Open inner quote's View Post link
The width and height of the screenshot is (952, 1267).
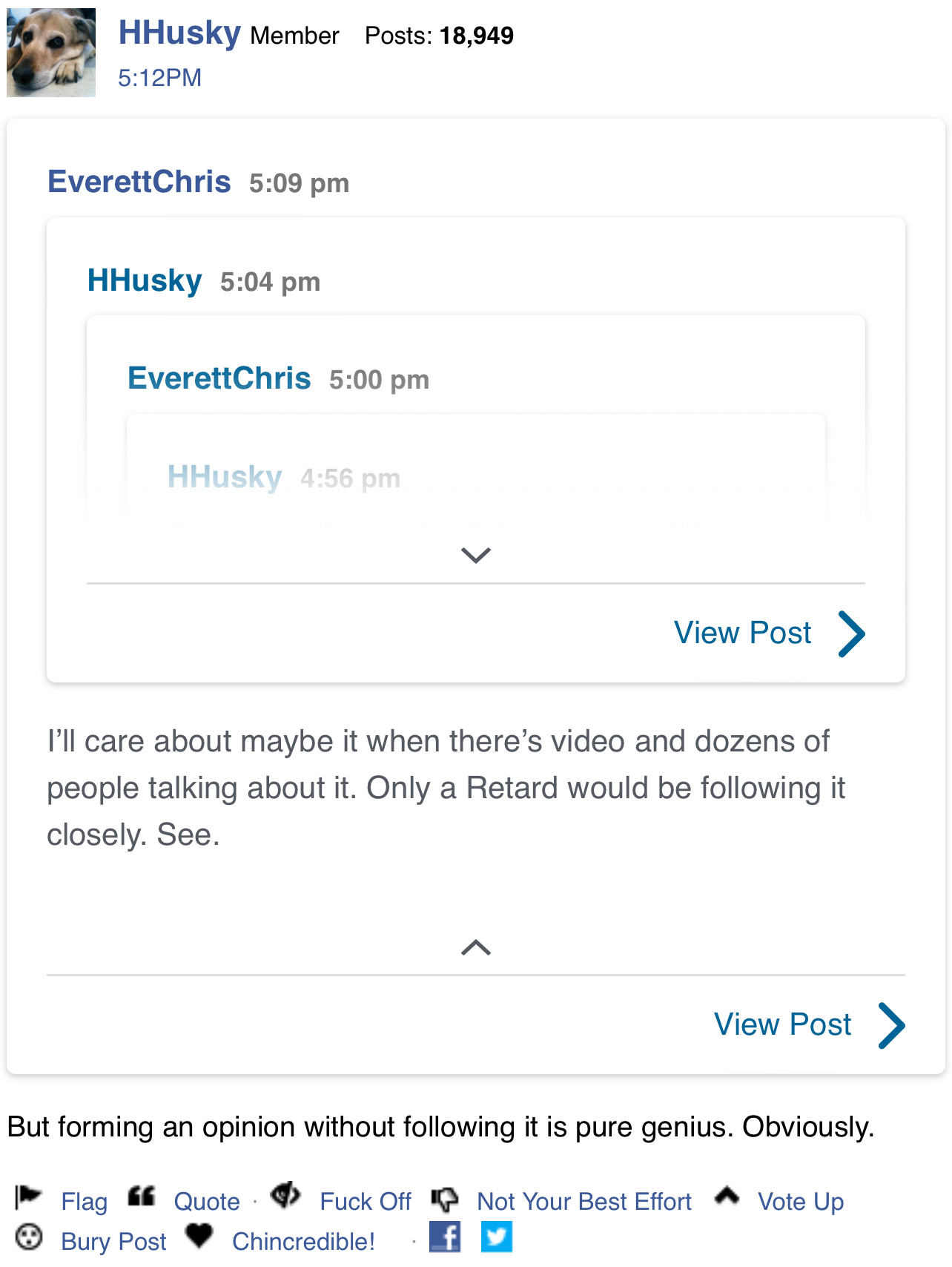coord(742,633)
